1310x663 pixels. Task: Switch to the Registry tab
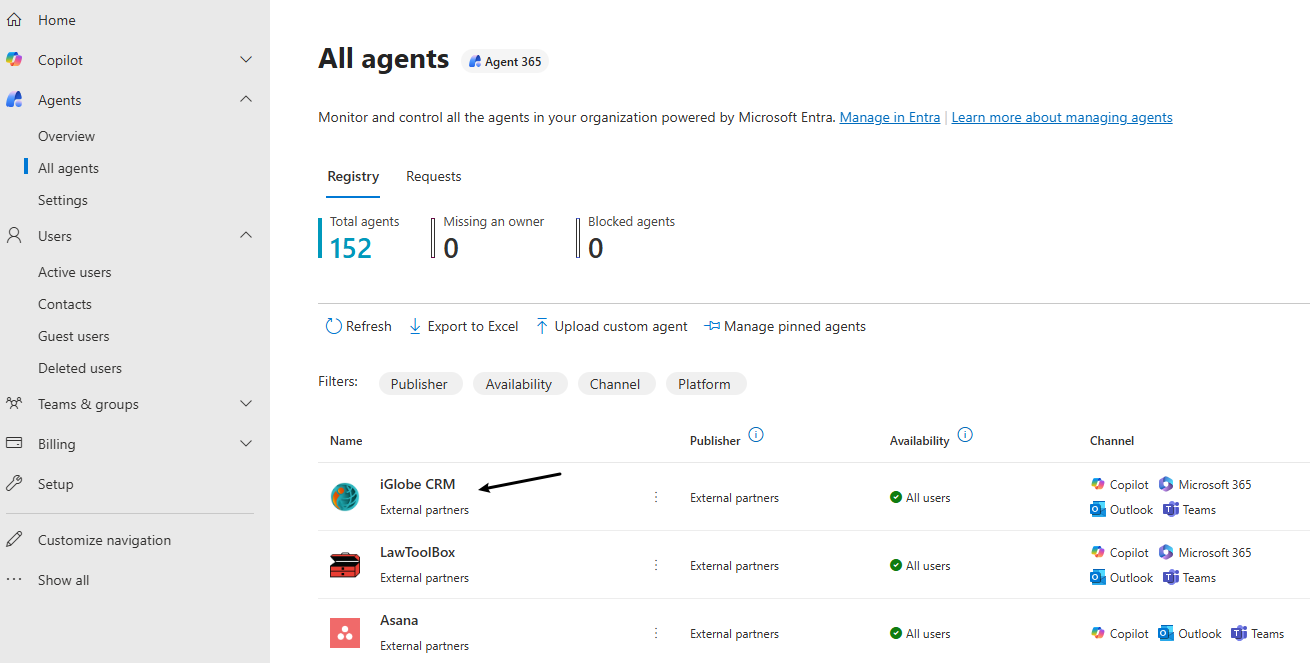[x=353, y=176]
